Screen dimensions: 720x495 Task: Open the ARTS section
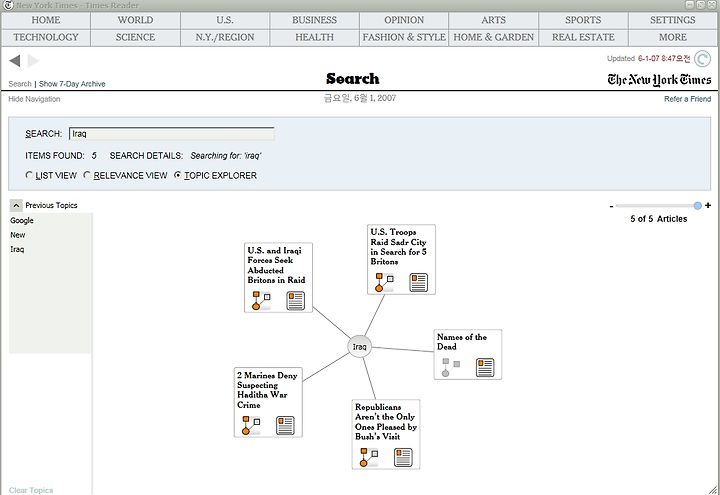pos(494,20)
